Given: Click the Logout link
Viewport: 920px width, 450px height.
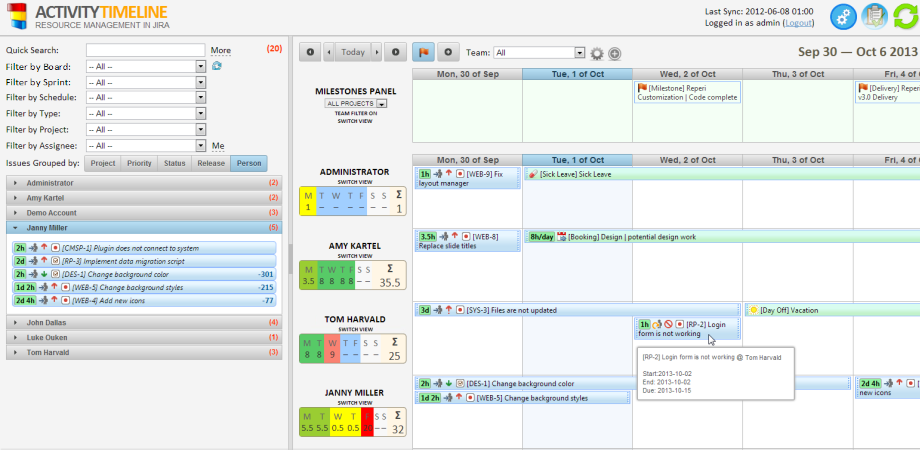Looking at the screenshot, I should pos(798,22).
